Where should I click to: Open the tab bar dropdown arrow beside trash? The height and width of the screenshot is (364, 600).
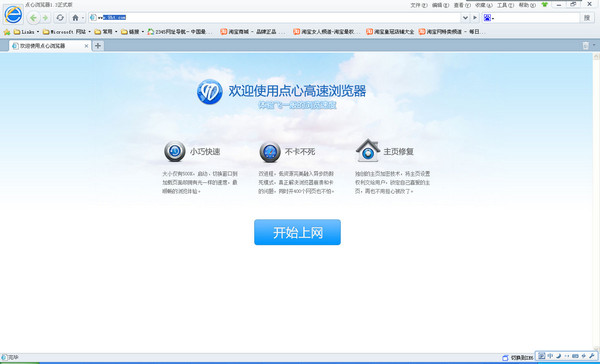pyautogui.click(x=594, y=45)
